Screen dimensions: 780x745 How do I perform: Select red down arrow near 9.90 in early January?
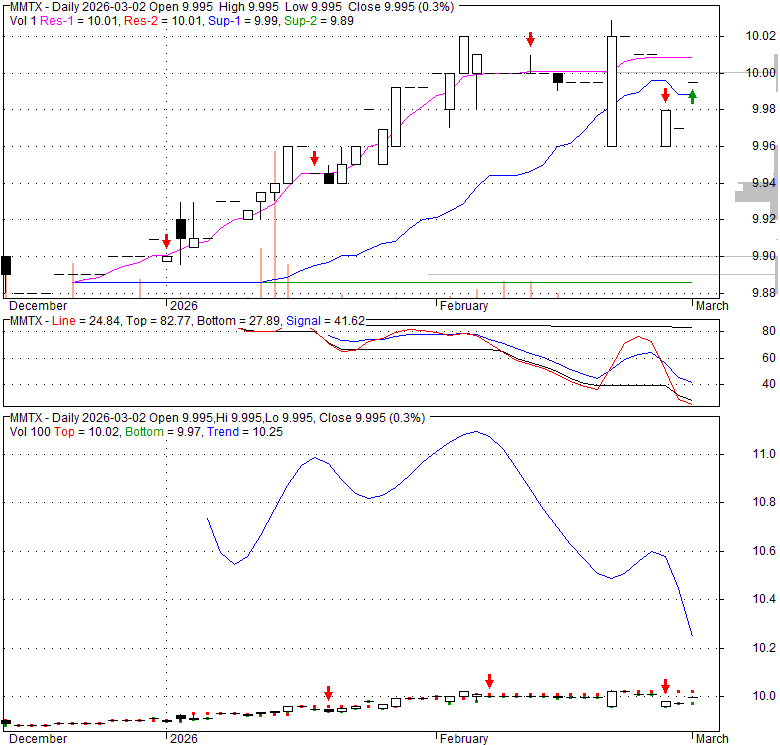coord(166,241)
